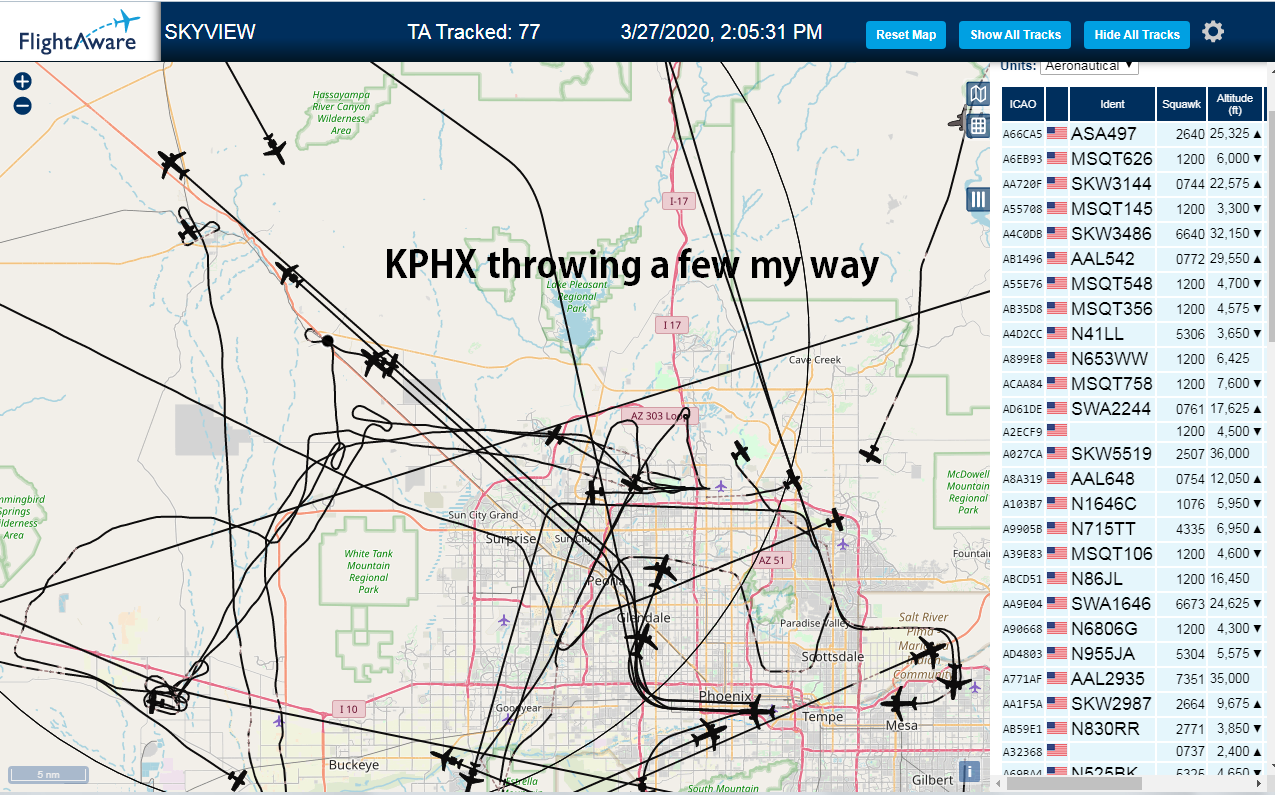Select the N715TT aircraft row
Viewport: 1275px width, 795px height.
(x=1134, y=528)
